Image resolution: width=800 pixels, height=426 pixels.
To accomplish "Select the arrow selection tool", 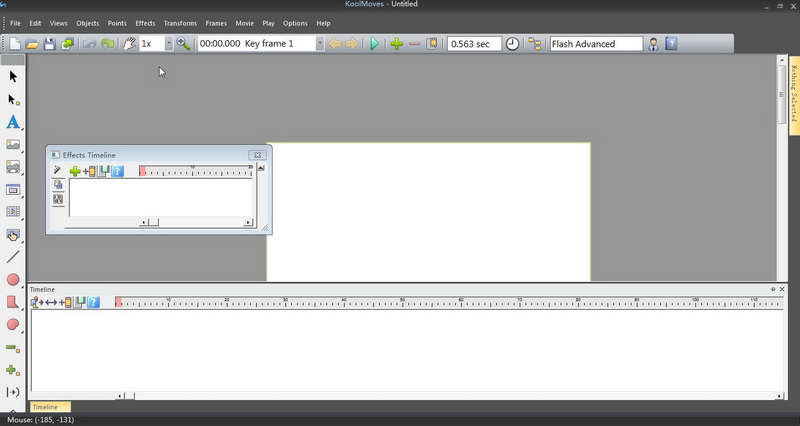I will coord(13,77).
